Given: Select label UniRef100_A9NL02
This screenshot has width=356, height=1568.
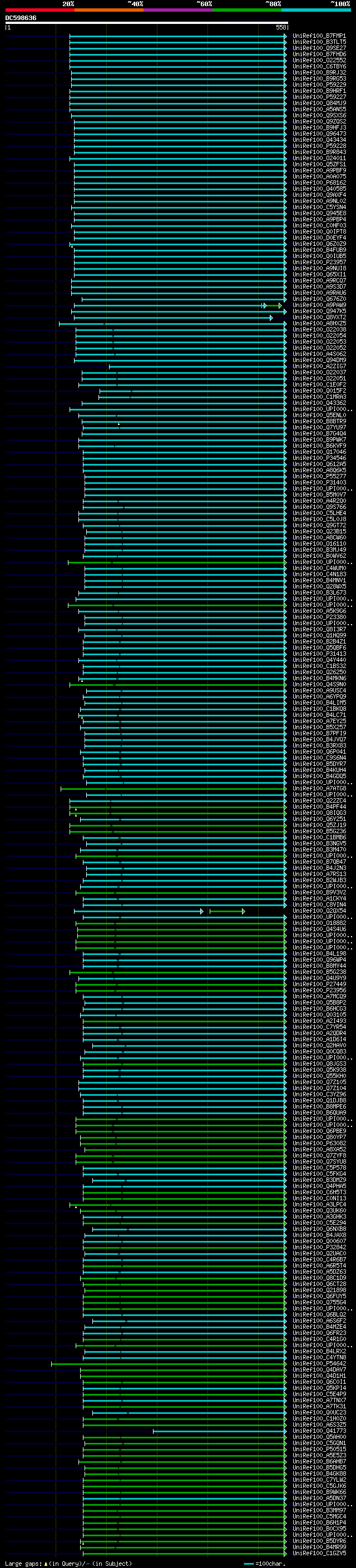Looking at the screenshot, I should point(319,201).
